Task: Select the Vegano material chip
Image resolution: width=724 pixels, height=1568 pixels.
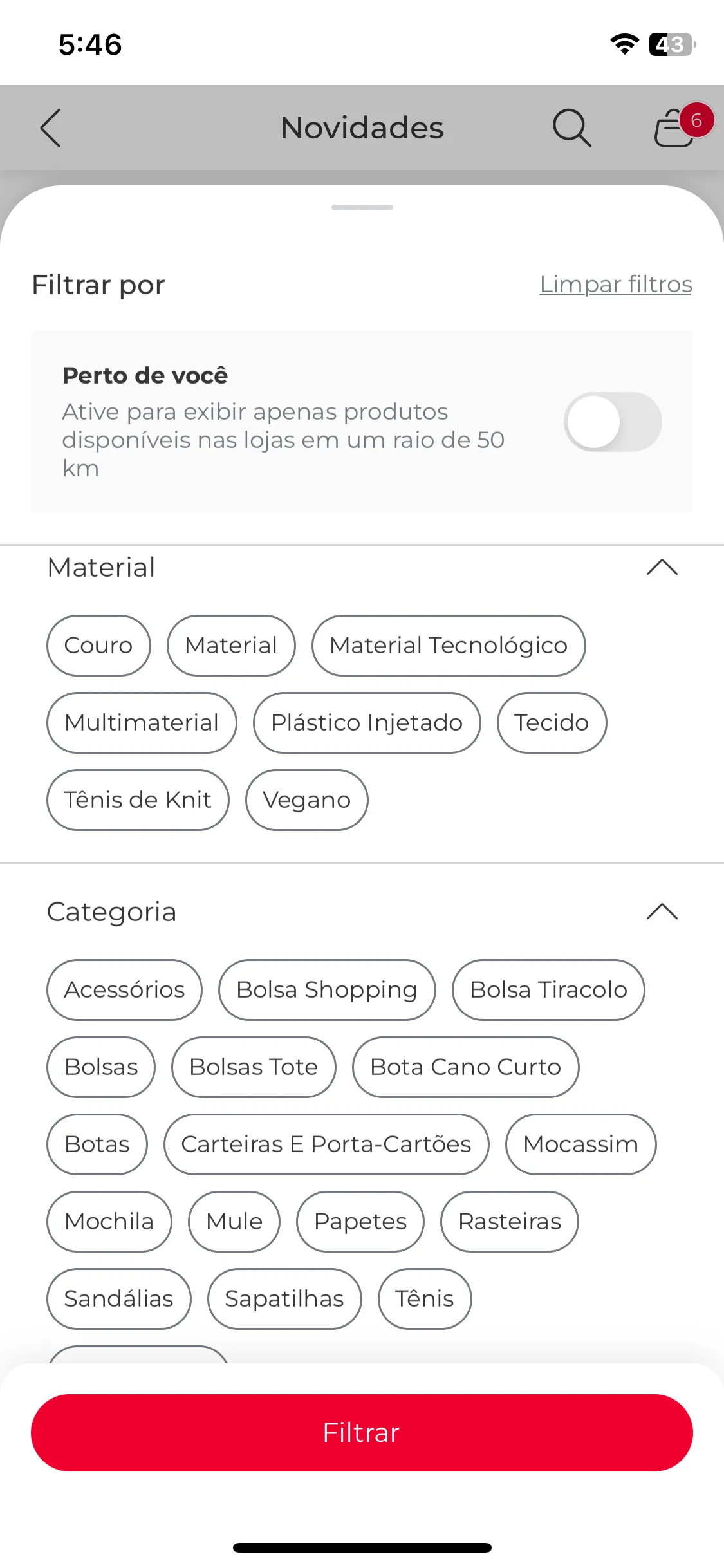Action: pos(307,800)
